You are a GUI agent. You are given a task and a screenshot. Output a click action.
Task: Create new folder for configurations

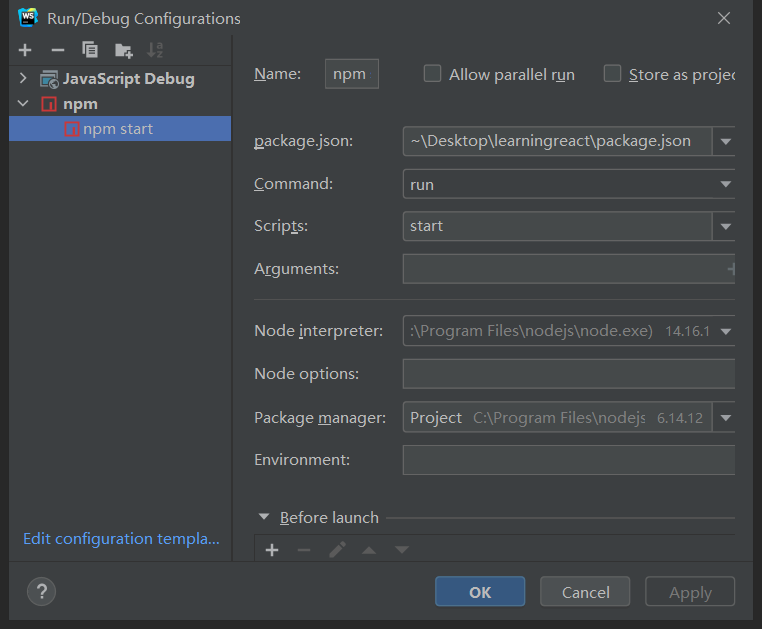tap(123, 50)
